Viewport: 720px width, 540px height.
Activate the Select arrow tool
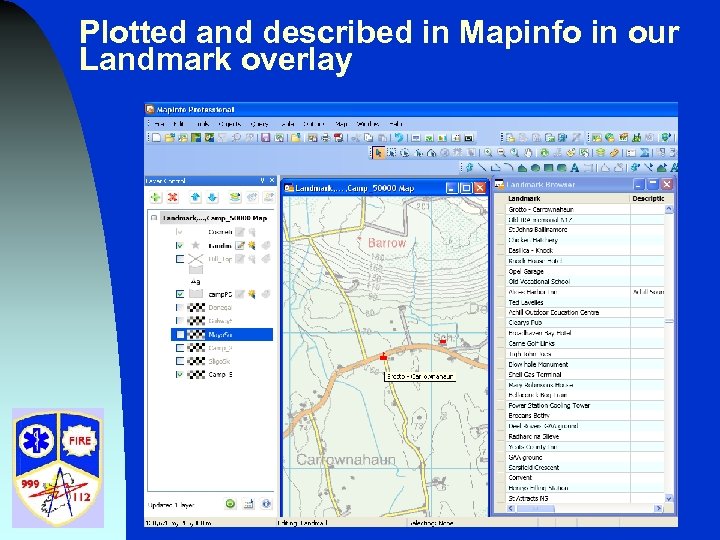[x=379, y=153]
